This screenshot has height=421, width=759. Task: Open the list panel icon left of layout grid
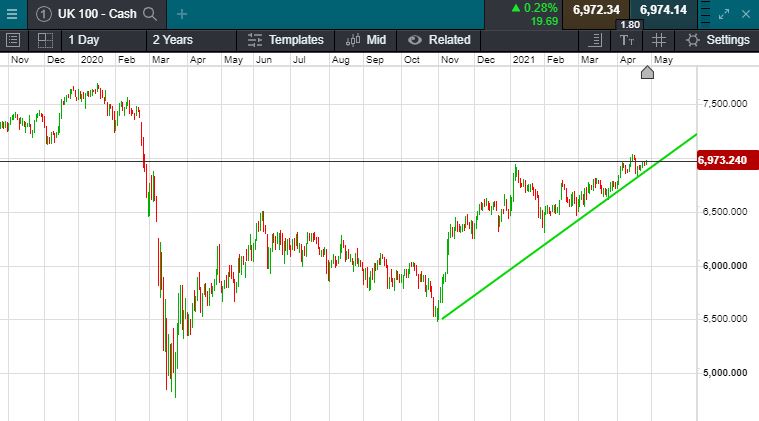13,40
